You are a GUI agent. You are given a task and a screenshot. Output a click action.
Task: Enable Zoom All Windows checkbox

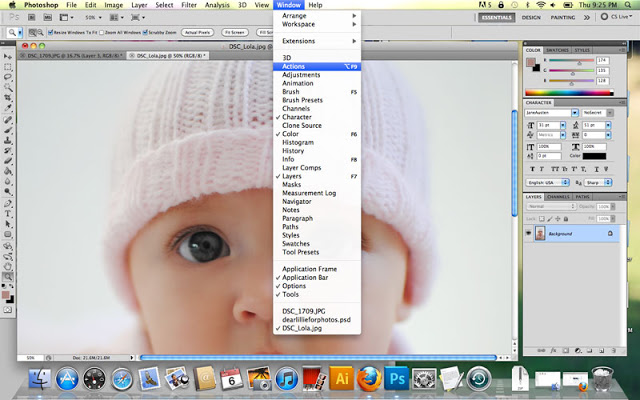pos(102,32)
